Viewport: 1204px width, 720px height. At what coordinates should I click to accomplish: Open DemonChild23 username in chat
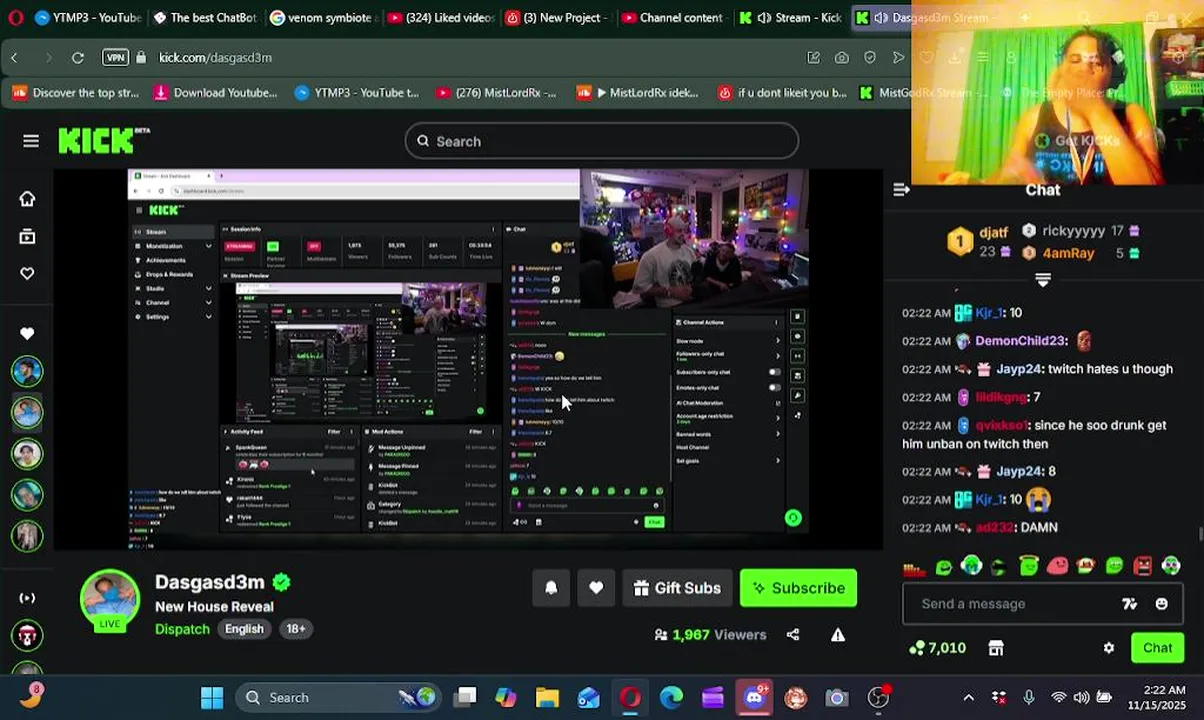(1021, 341)
